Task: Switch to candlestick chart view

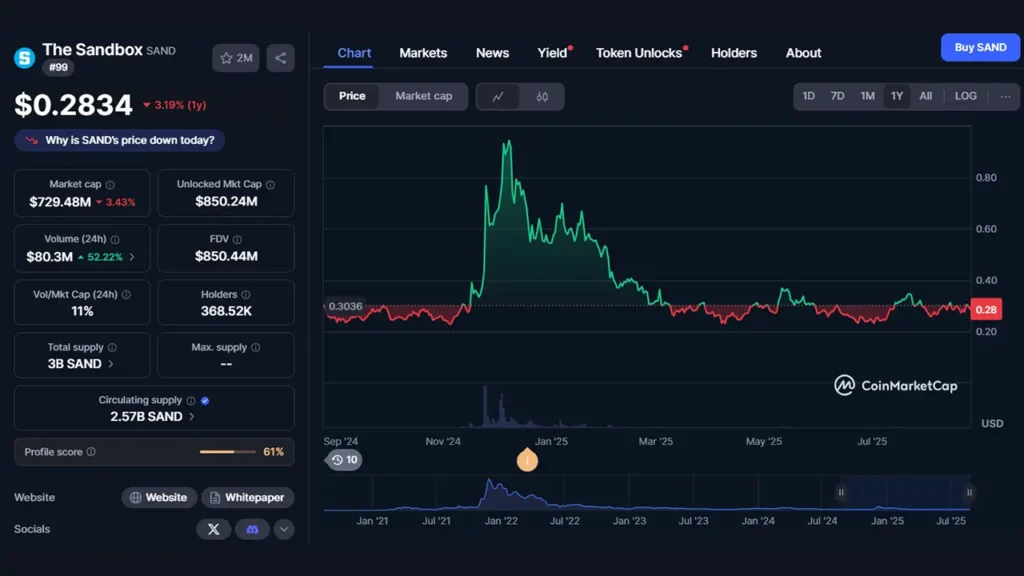Action: tap(542, 97)
